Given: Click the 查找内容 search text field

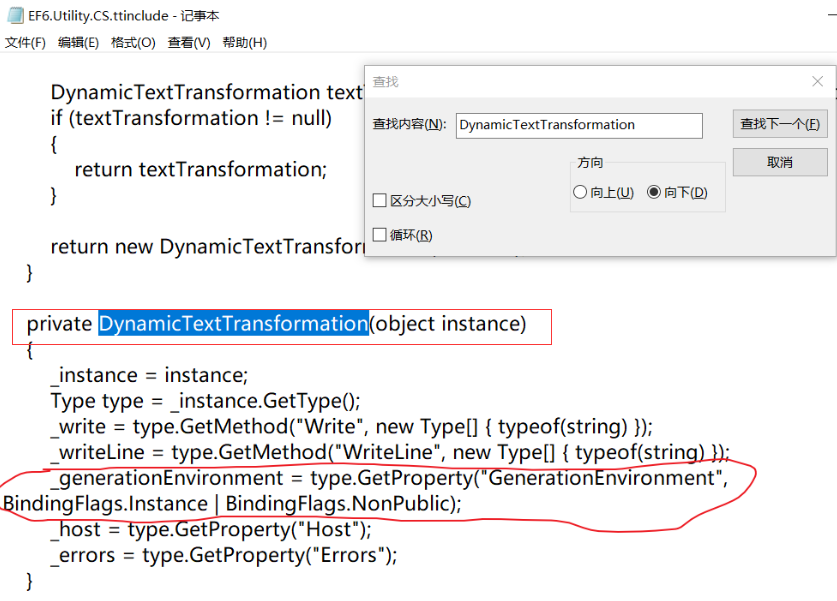Looking at the screenshot, I should [x=579, y=125].
